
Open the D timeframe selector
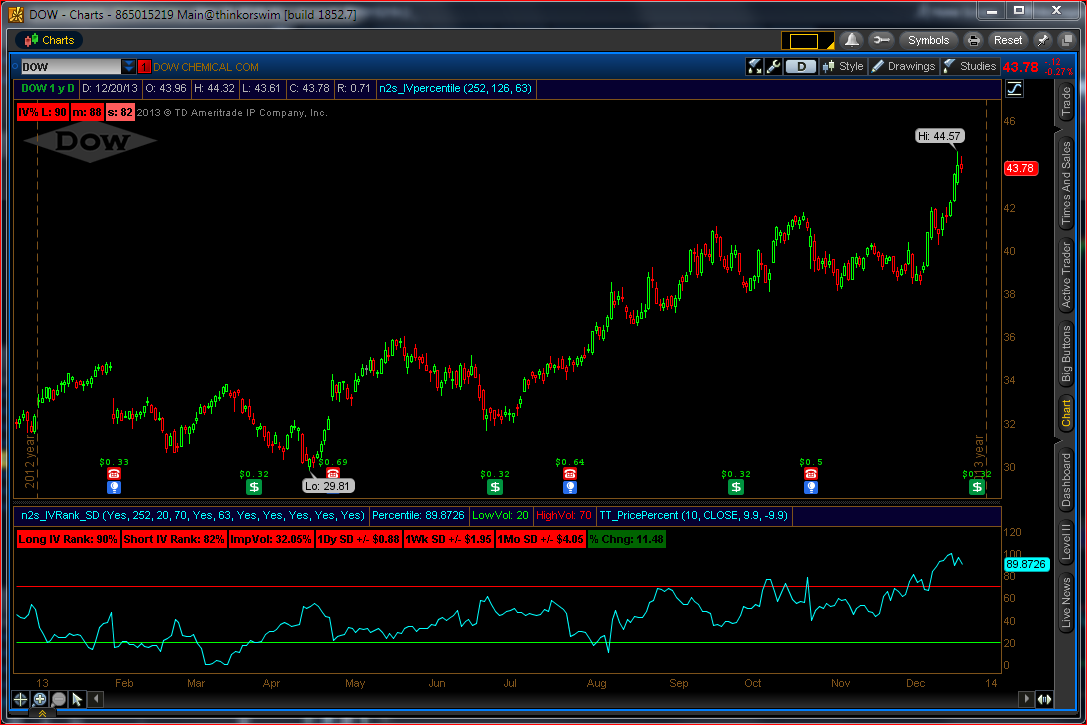[801, 67]
